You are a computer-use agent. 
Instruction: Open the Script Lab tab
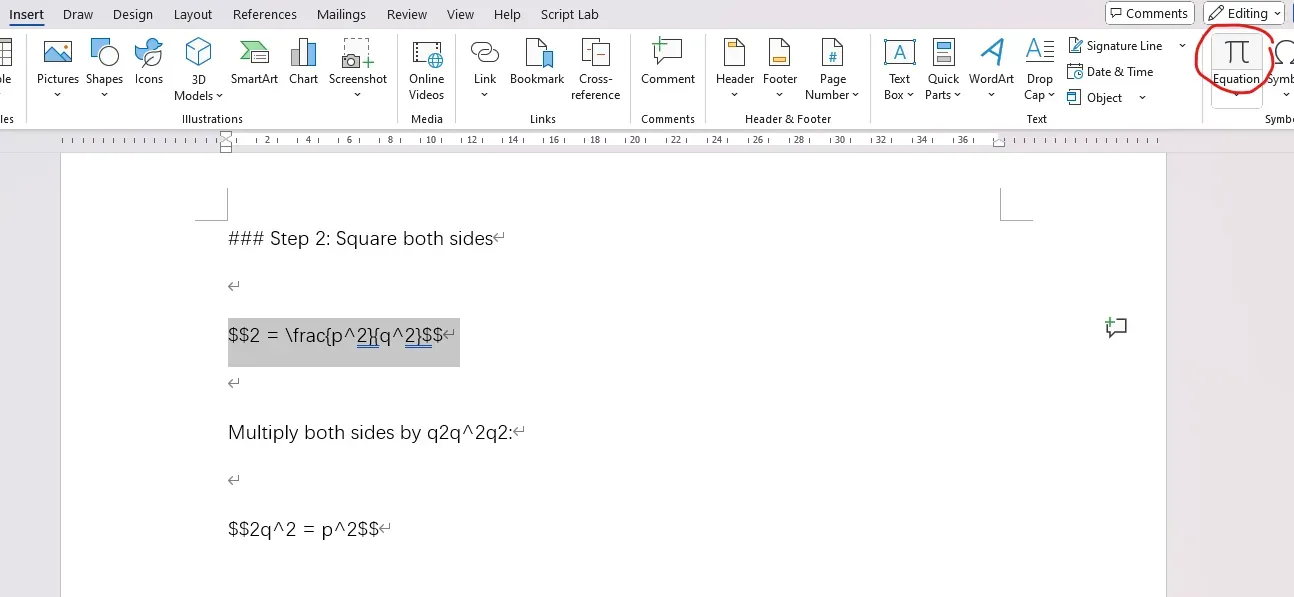569,14
